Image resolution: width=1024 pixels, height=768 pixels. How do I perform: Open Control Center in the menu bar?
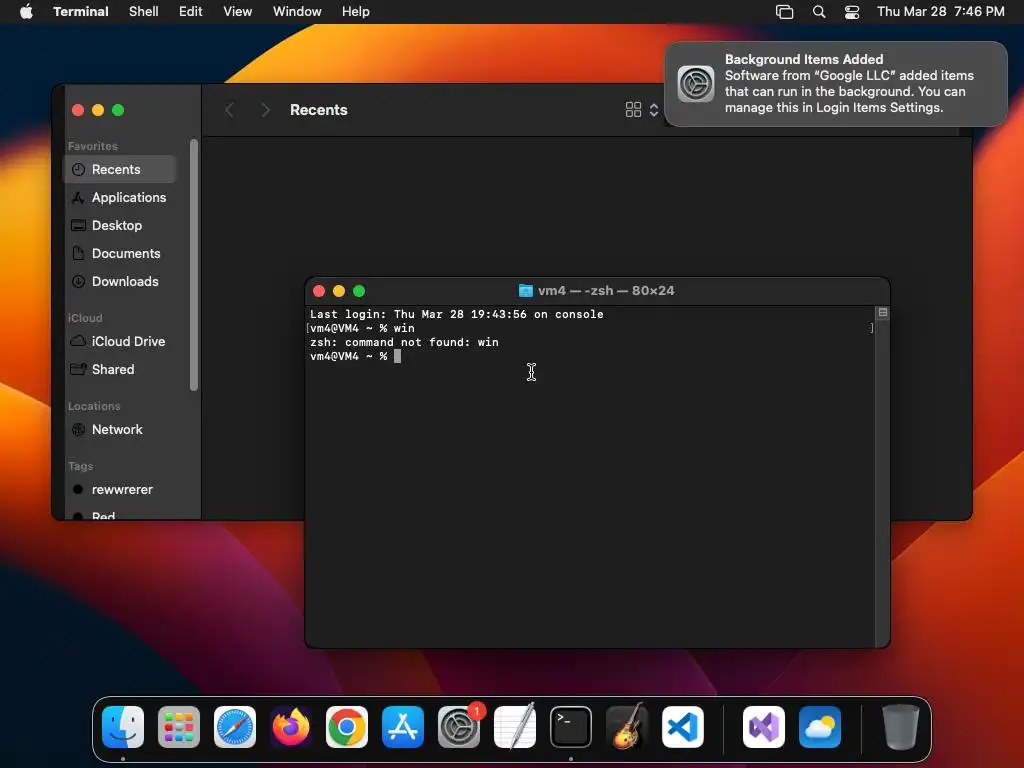click(852, 11)
